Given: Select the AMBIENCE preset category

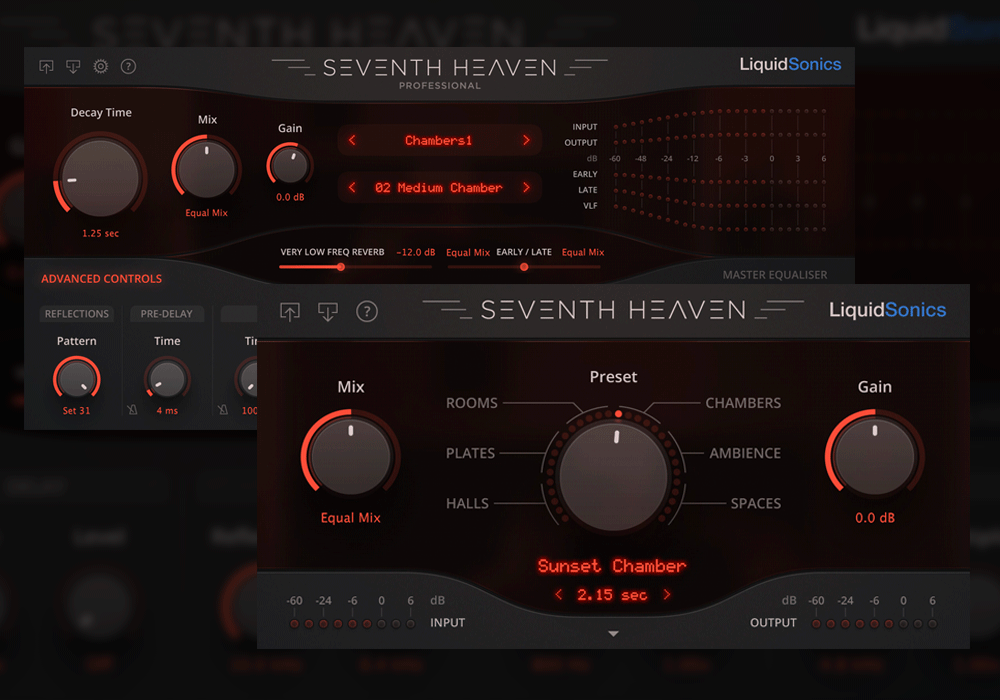Looking at the screenshot, I should pyautogui.click(x=745, y=453).
